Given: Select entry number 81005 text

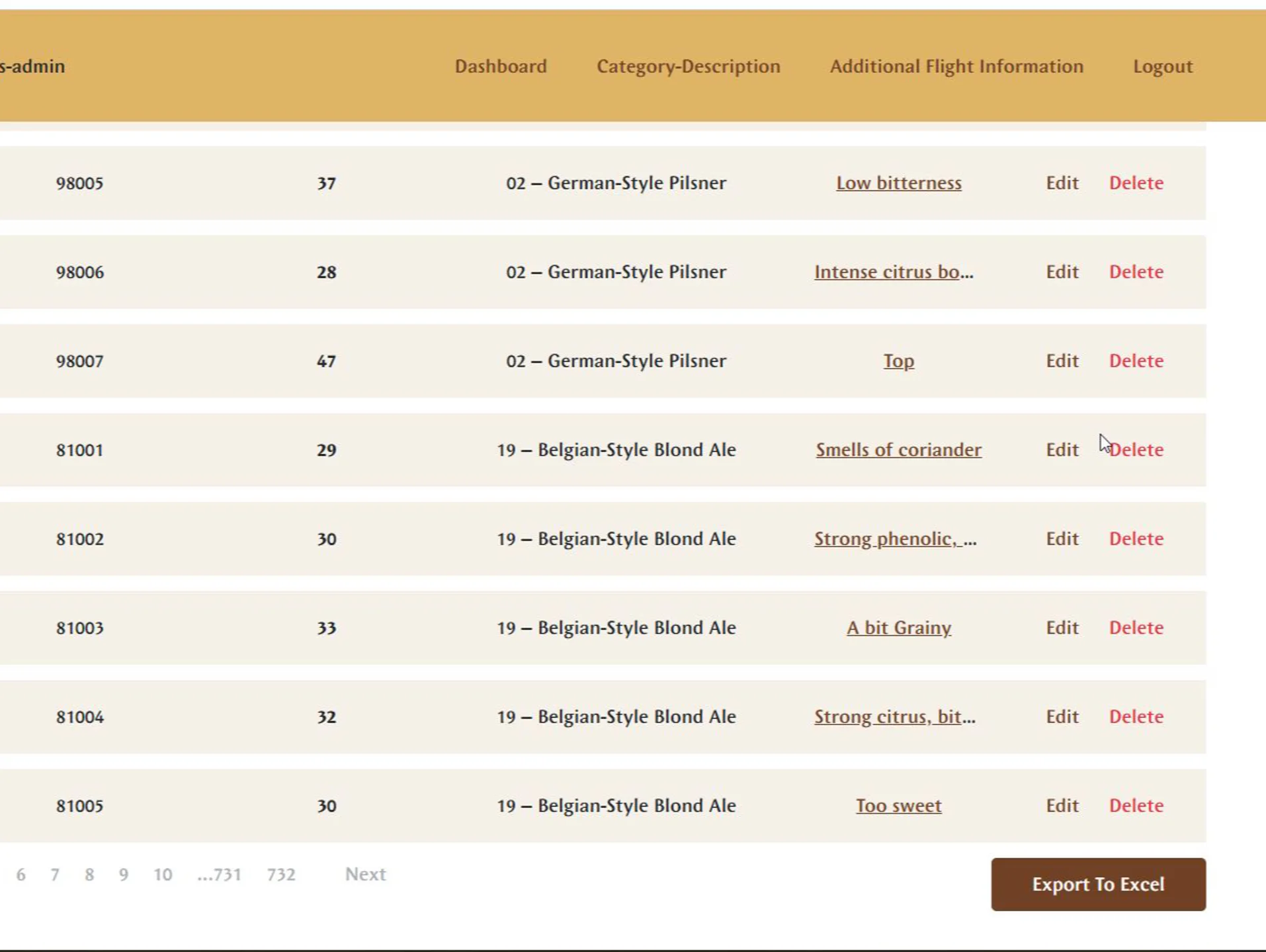Looking at the screenshot, I should tap(79, 806).
